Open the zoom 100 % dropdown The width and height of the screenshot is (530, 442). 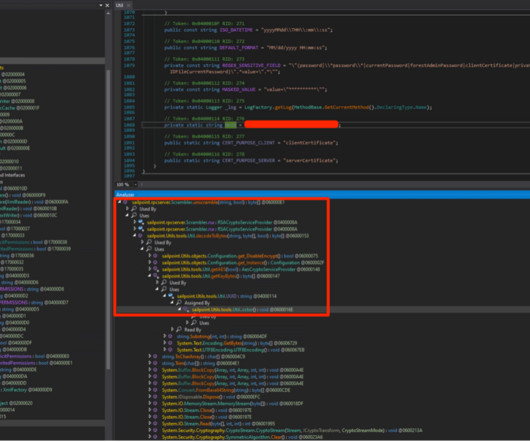[136, 185]
